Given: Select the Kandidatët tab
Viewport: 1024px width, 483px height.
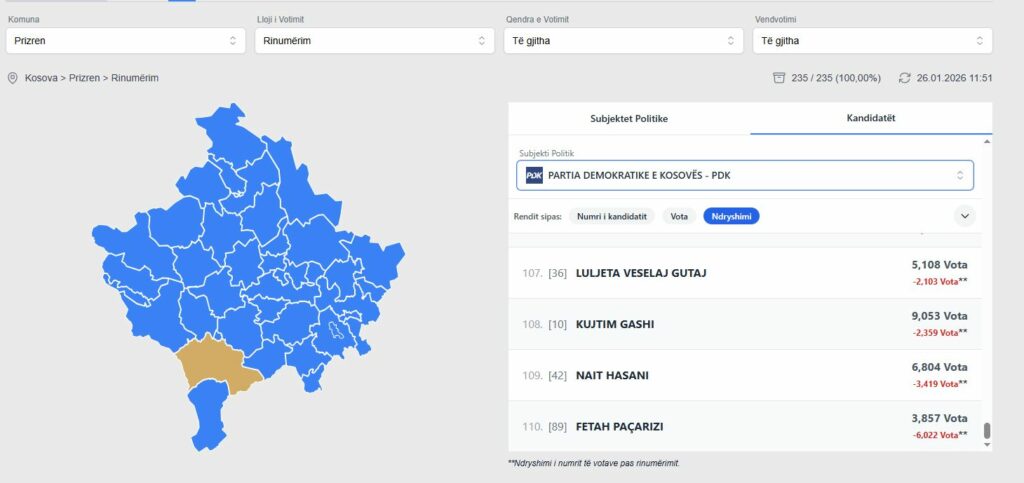Looking at the screenshot, I should point(870,118).
